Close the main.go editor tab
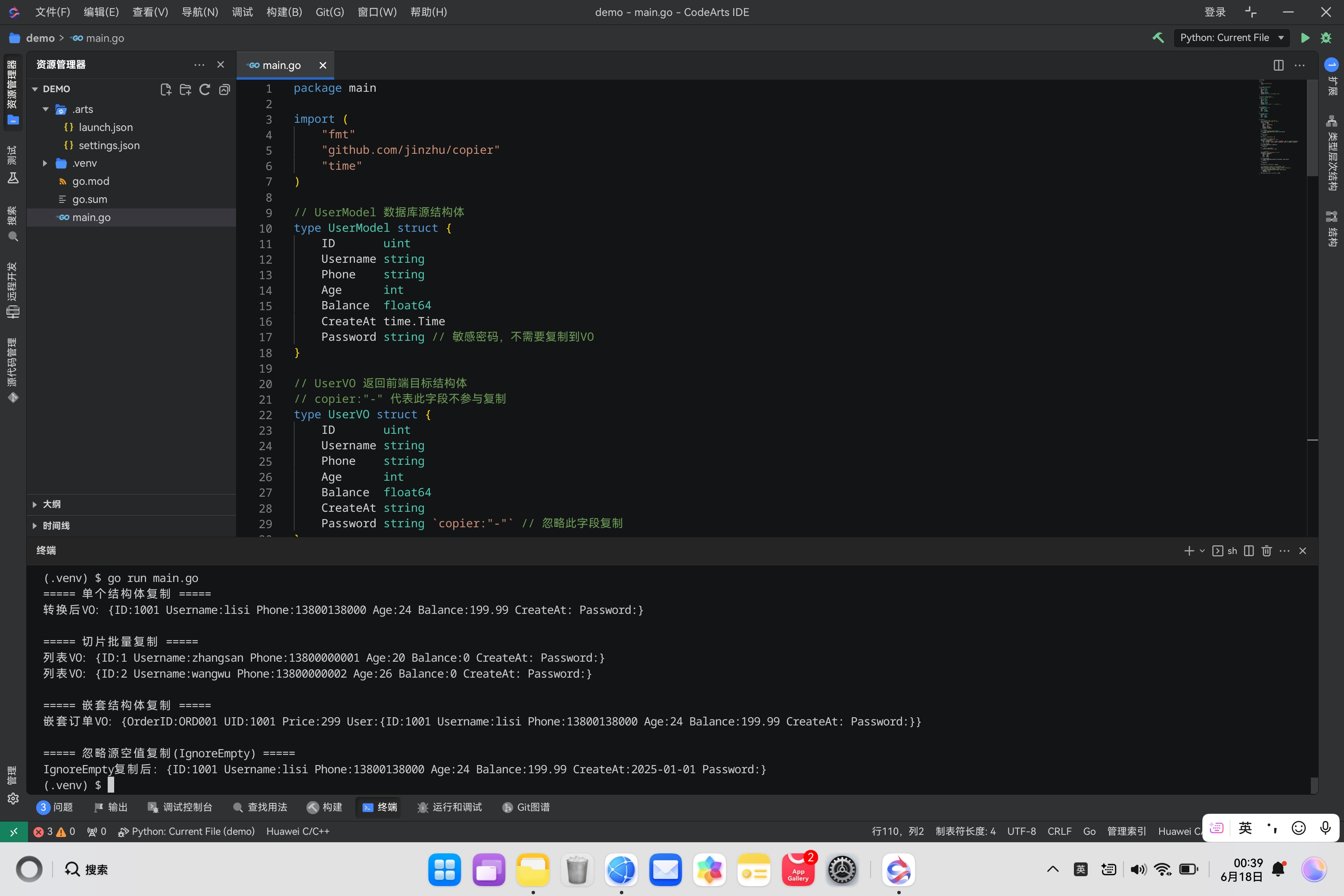This screenshot has height=896, width=1344. (x=323, y=65)
